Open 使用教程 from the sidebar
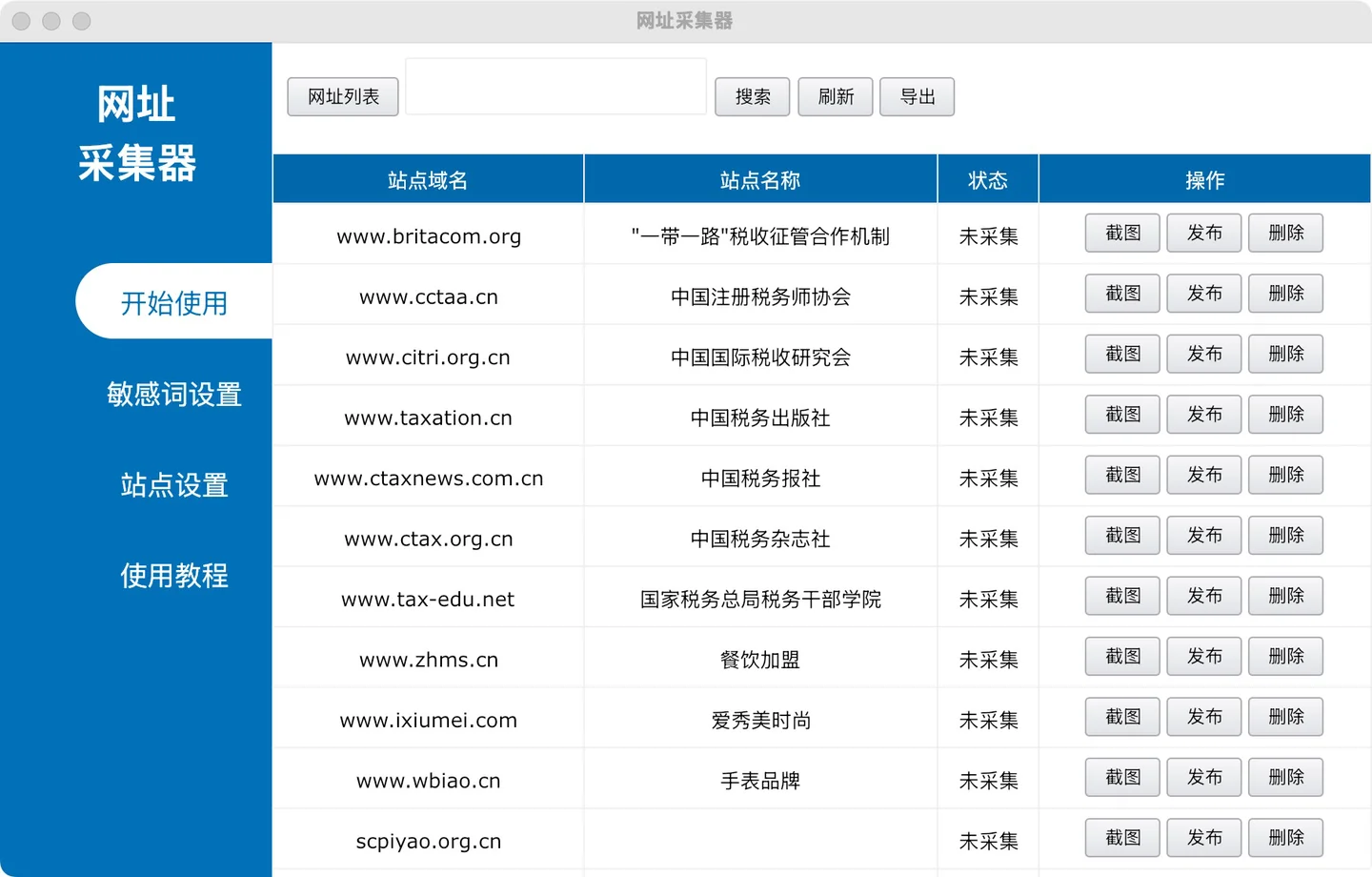 tap(174, 575)
